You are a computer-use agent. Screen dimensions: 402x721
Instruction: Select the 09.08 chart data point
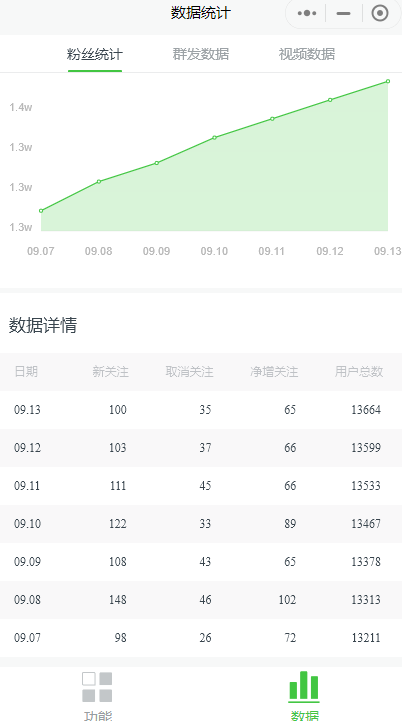tap(99, 182)
